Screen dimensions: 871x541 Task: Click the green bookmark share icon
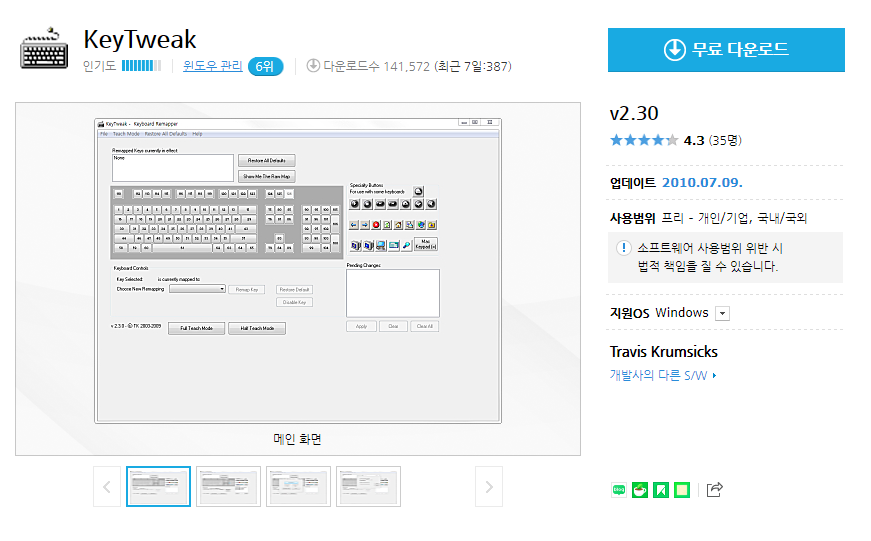[x=660, y=489]
